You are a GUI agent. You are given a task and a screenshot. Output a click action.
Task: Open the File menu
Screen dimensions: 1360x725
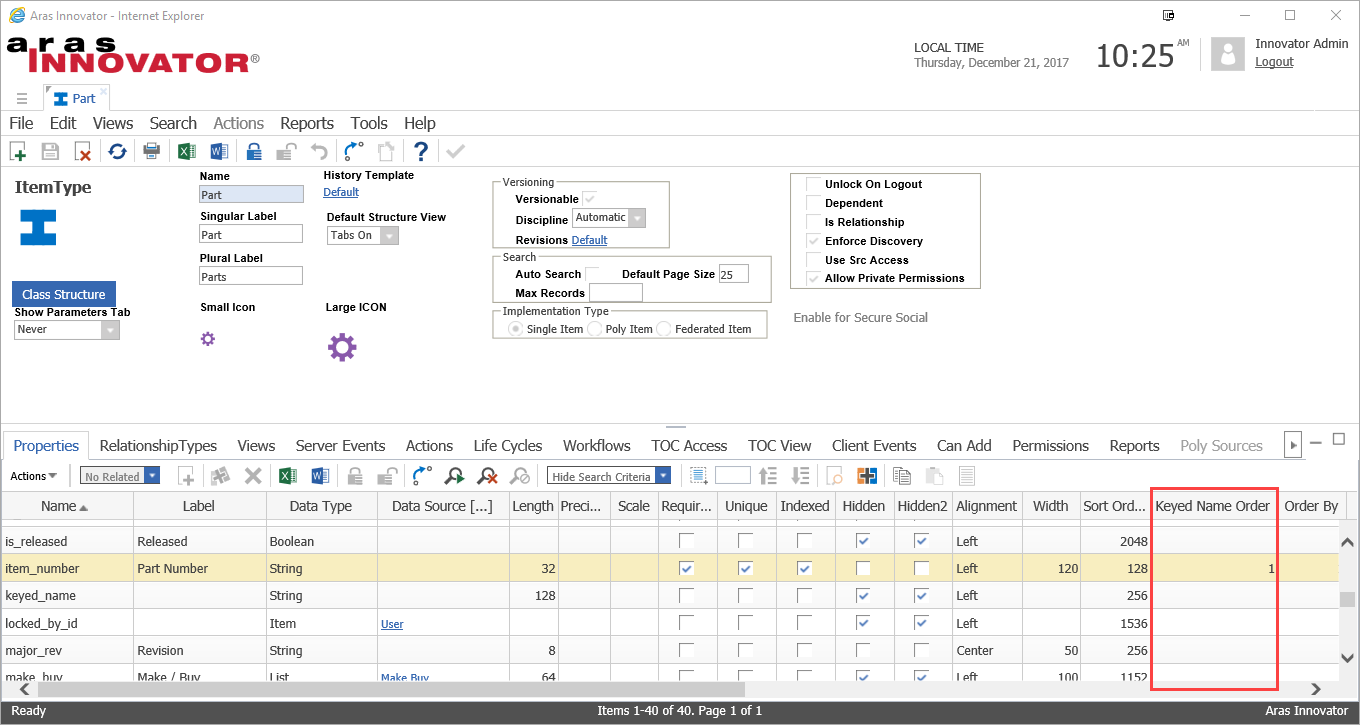(21, 123)
